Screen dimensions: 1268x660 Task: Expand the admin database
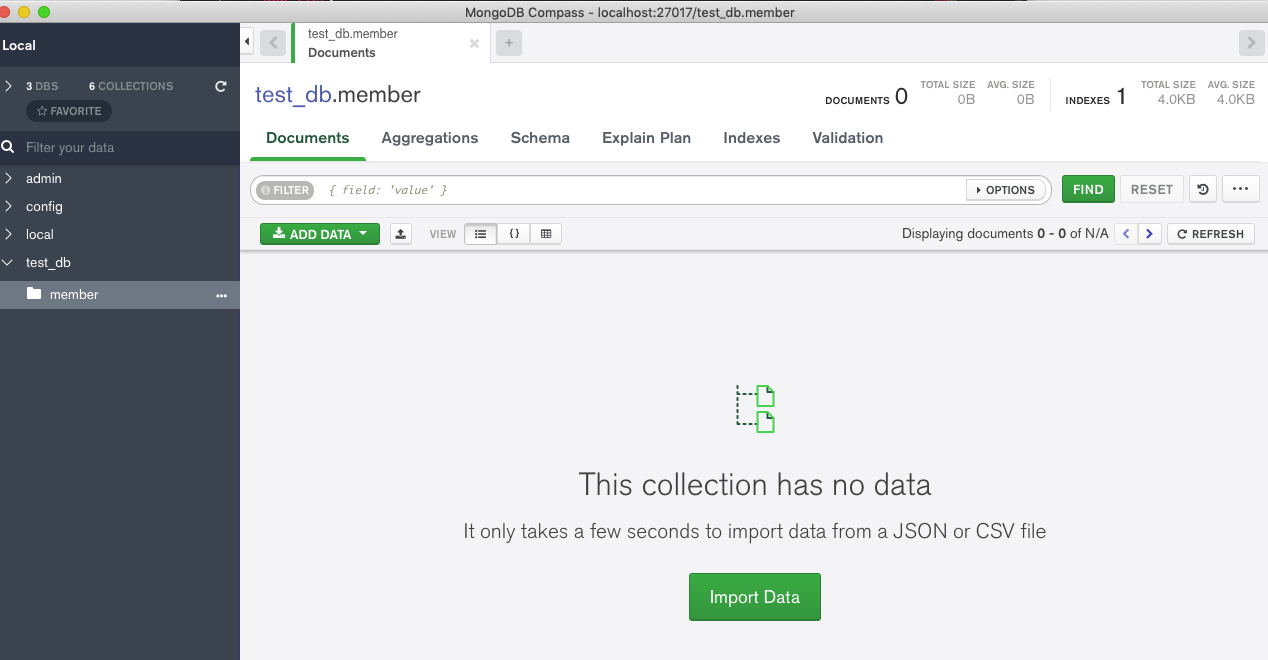(8, 179)
